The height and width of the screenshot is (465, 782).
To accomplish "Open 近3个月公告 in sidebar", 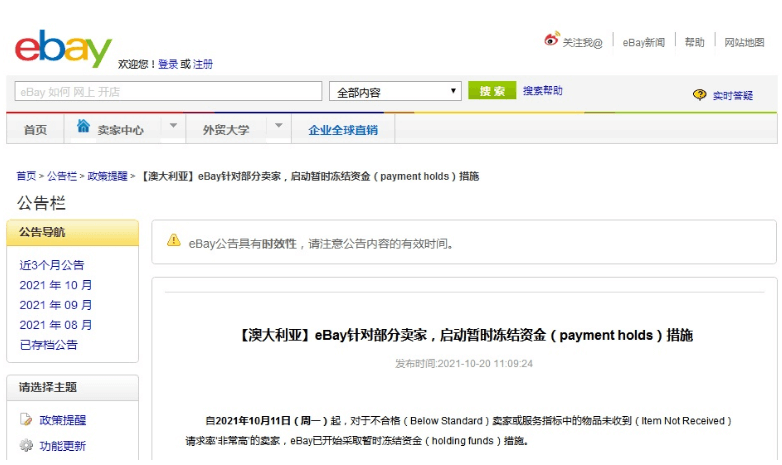I will [52, 265].
